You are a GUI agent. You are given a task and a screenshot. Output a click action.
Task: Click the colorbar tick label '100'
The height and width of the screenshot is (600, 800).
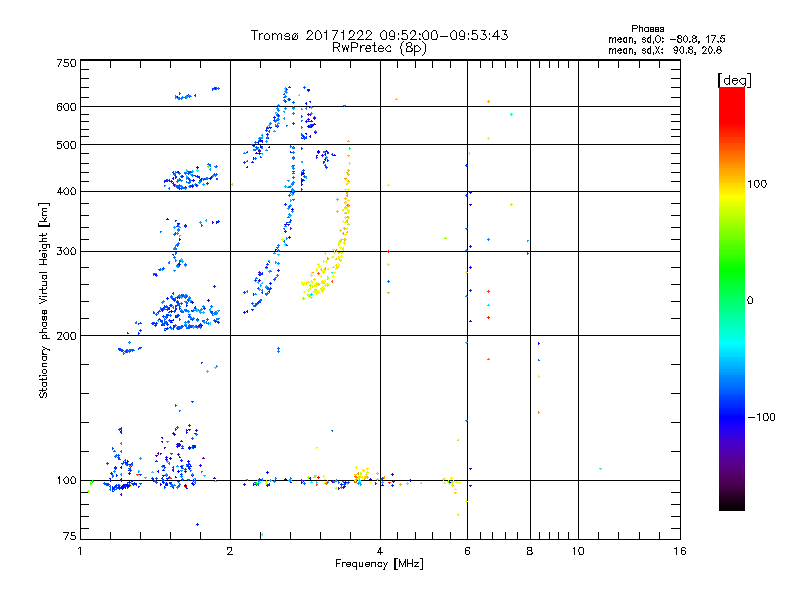pyautogui.click(x=757, y=184)
